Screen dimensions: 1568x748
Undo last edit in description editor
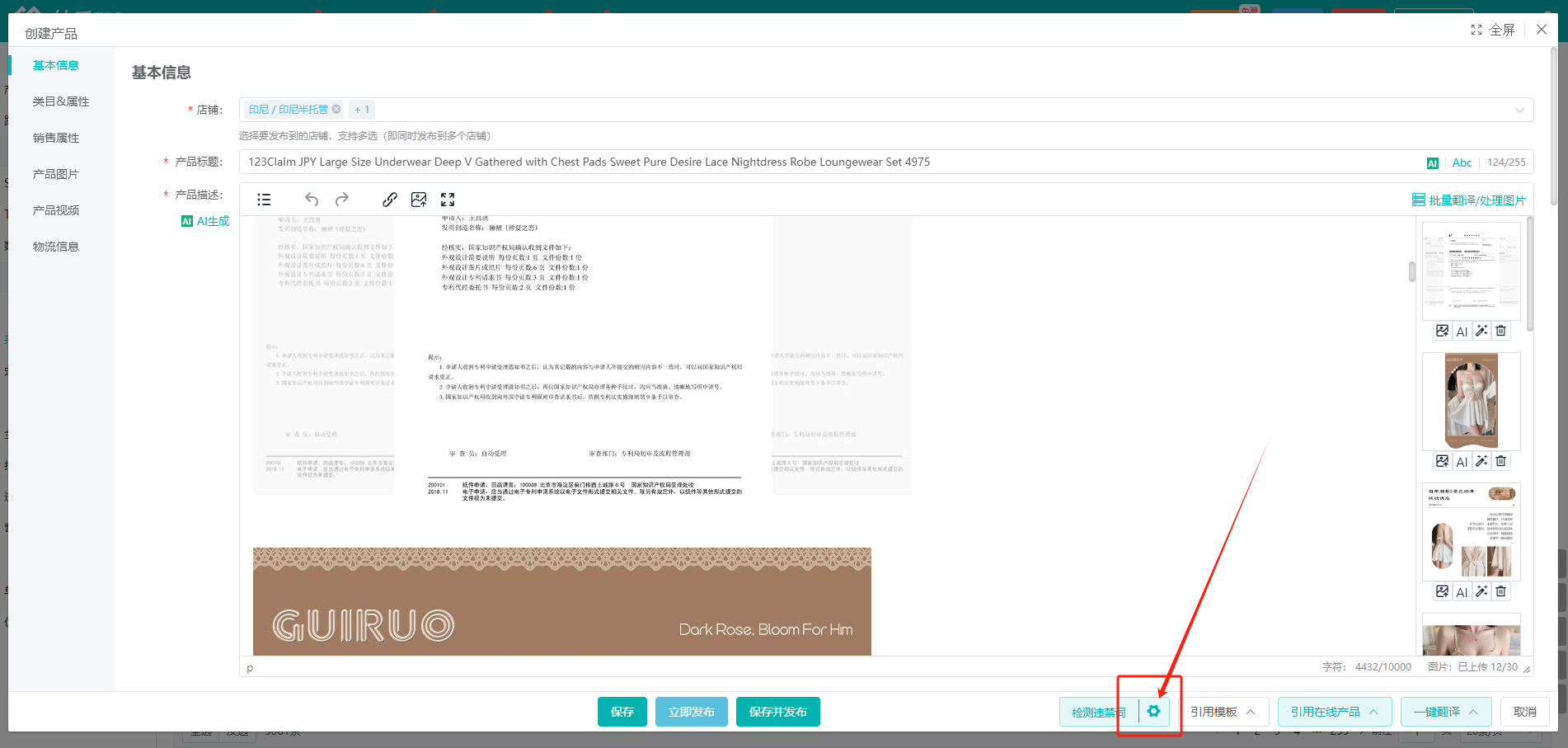pos(312,200)
